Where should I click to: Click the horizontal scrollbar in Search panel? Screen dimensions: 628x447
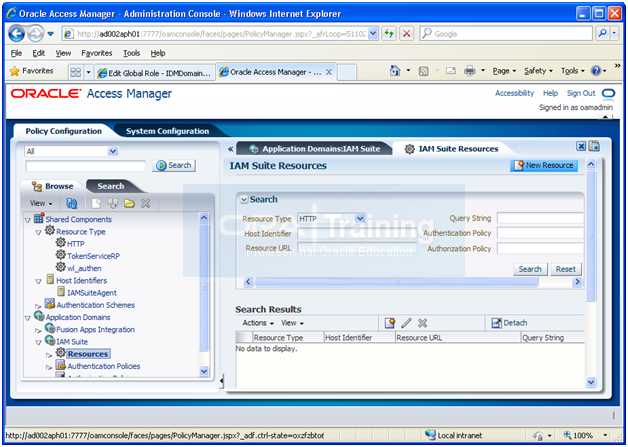[x=397, y=282]
